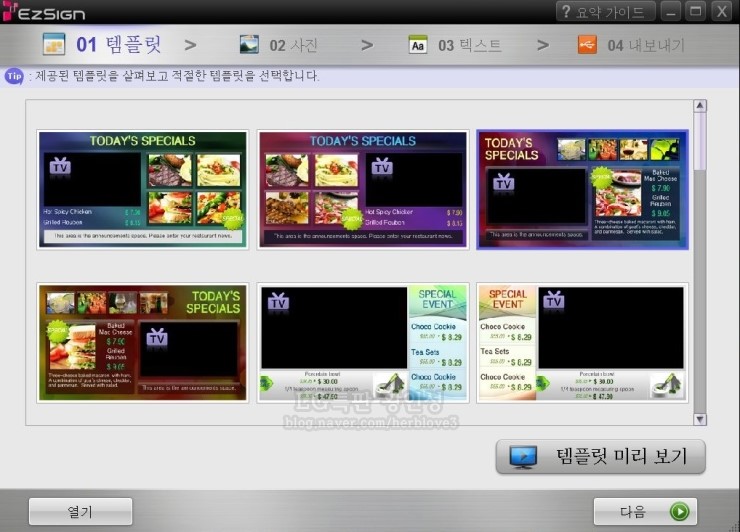Go to the 04 내보내기 step

click(x=646, y=45)
